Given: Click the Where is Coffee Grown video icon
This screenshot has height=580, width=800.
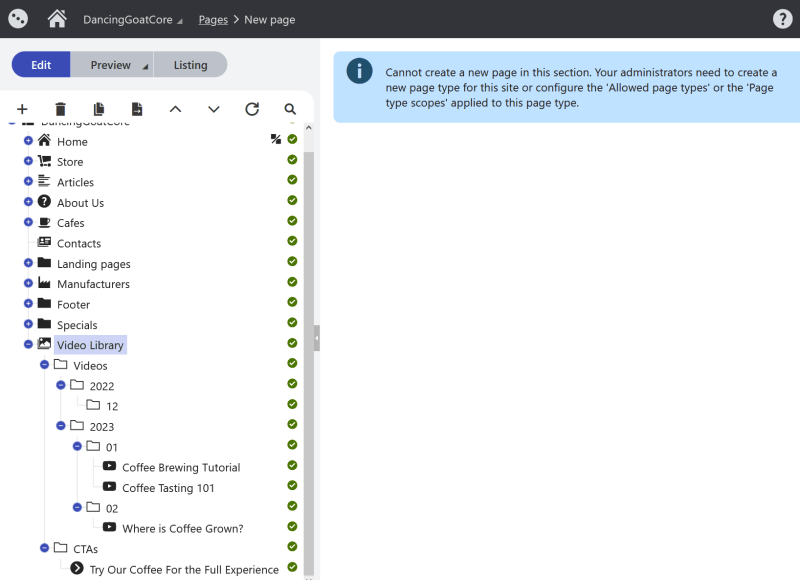Looking at the screenshot, I should (109, 527).
